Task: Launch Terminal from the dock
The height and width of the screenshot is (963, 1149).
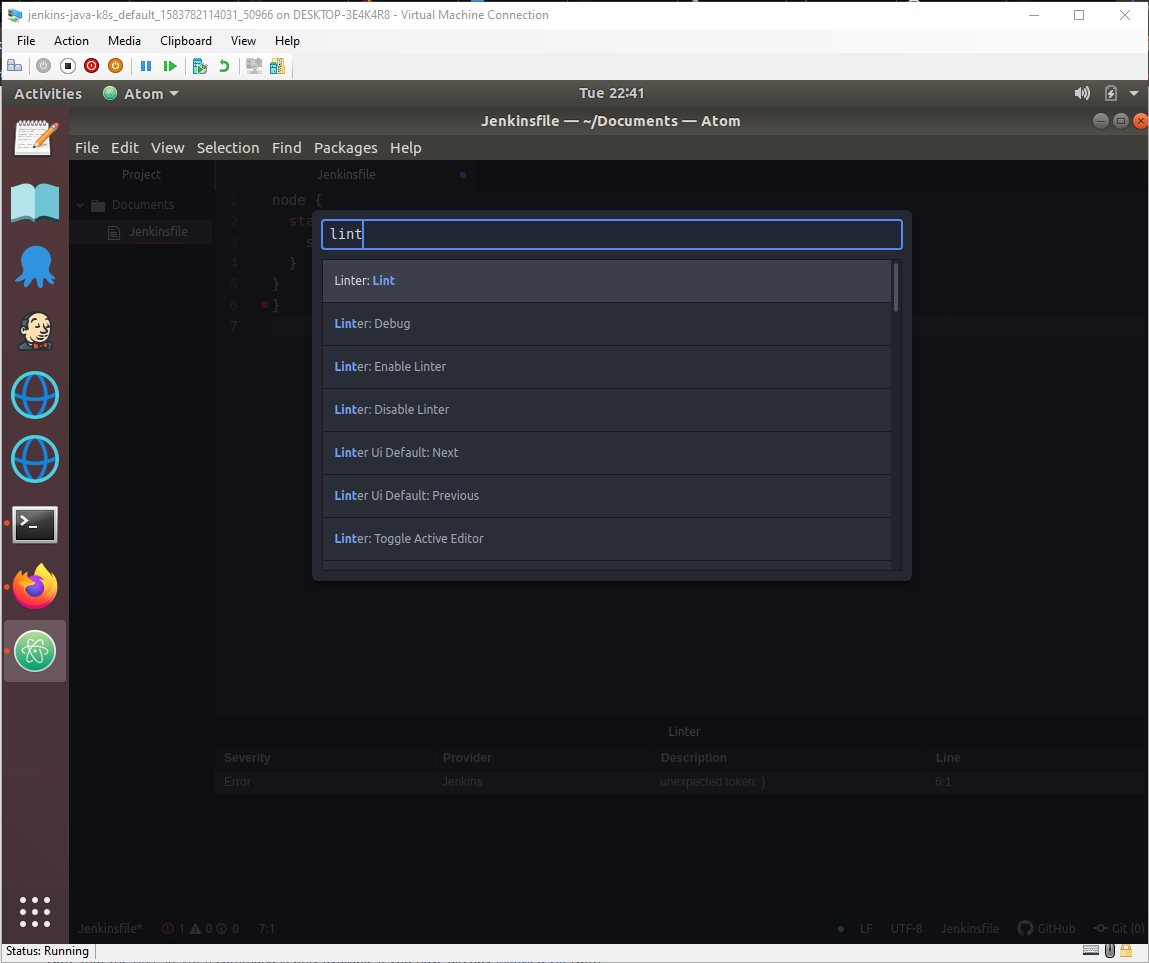Action: tap(35, 524)
